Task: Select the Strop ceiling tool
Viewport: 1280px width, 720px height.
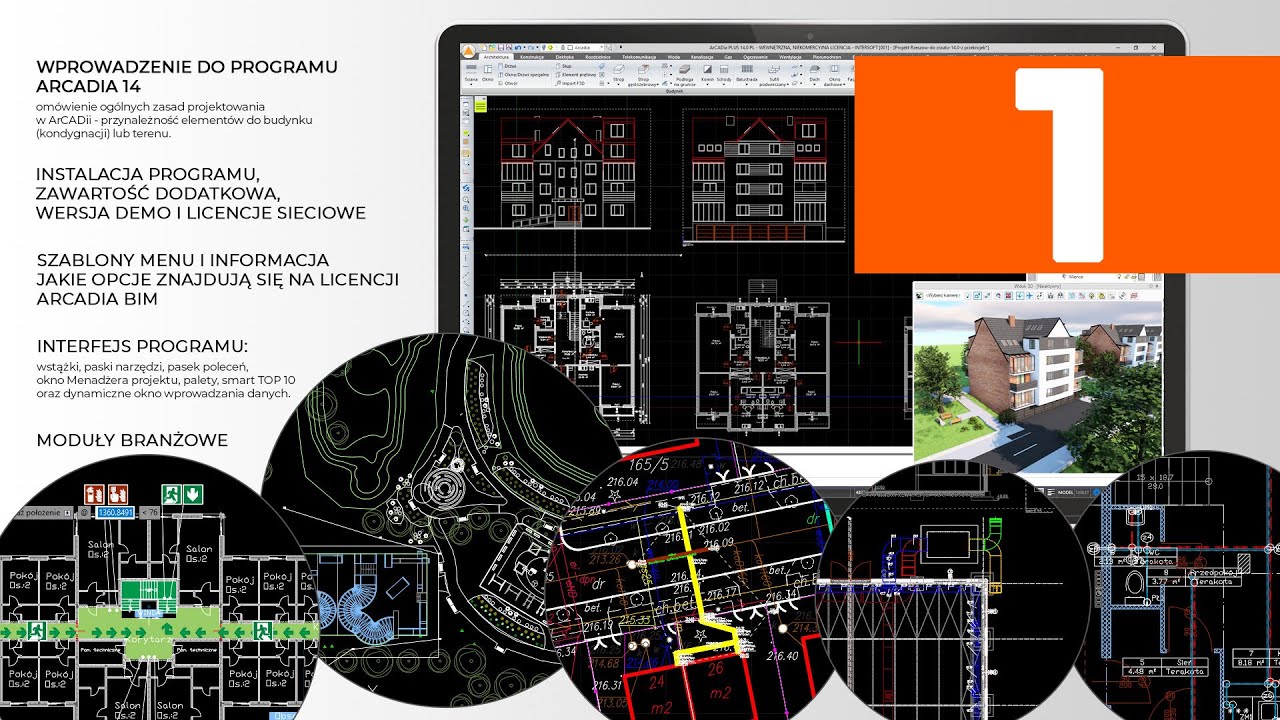Action: [x=619, y=71]
